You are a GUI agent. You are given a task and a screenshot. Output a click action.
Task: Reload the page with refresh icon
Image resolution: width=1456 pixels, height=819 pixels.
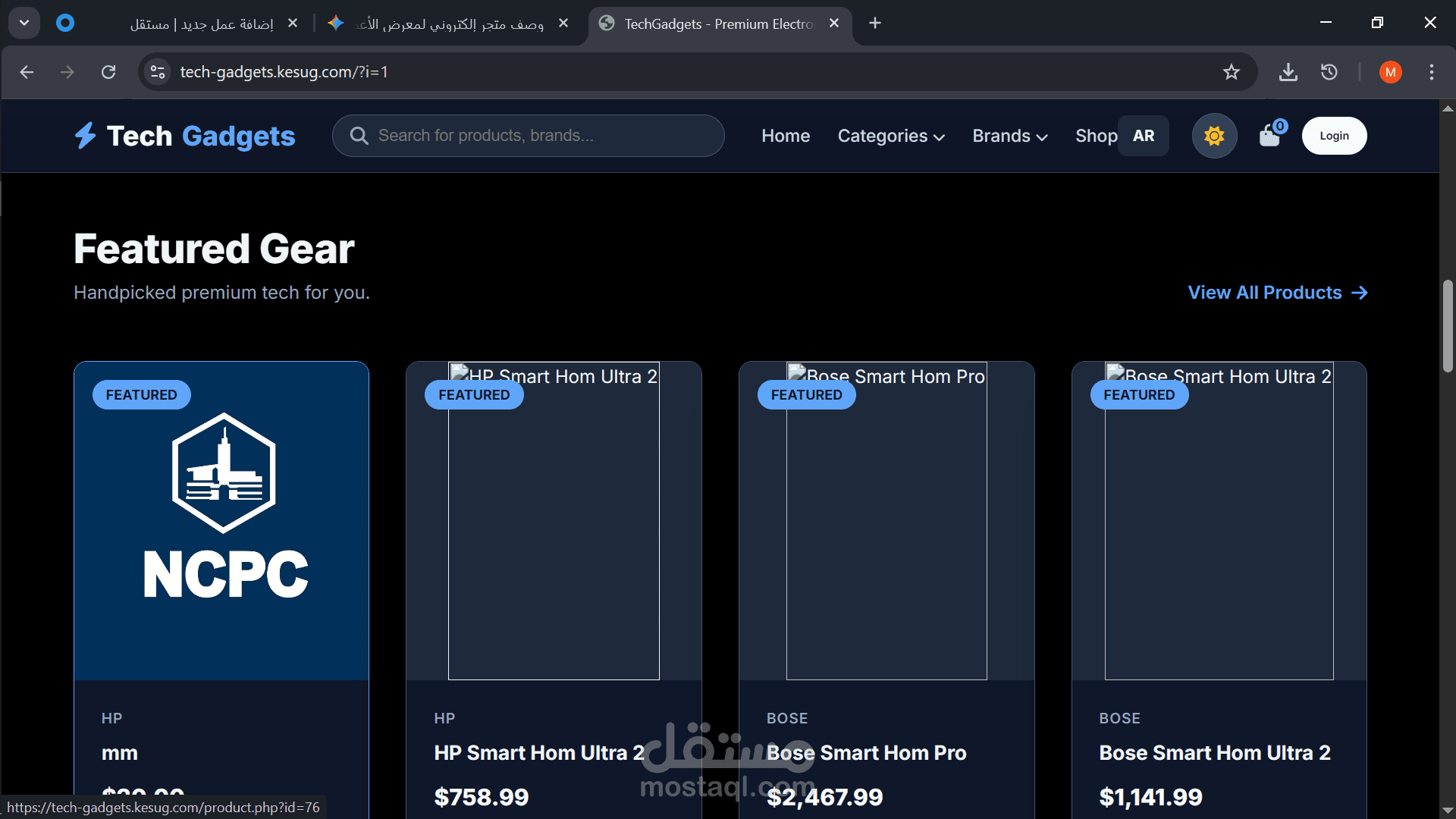[x=108, y=72]
